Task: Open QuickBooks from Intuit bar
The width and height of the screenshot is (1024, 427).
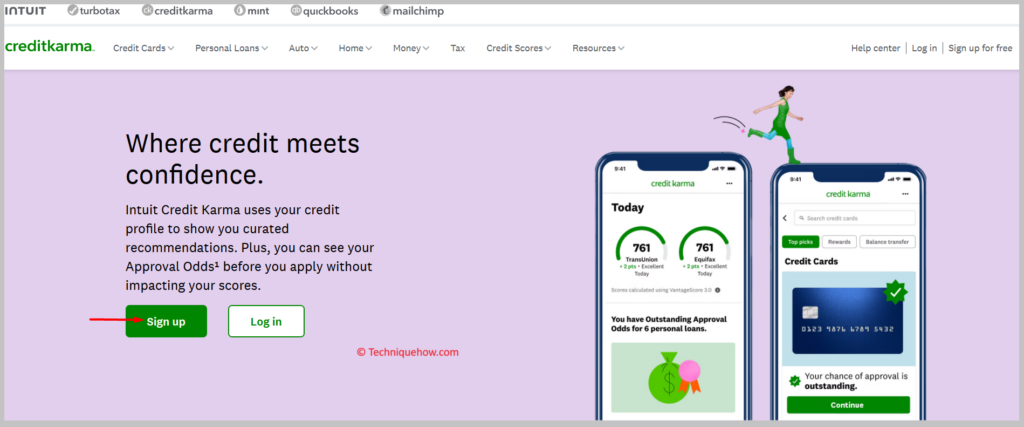Action: coord(325,11)
